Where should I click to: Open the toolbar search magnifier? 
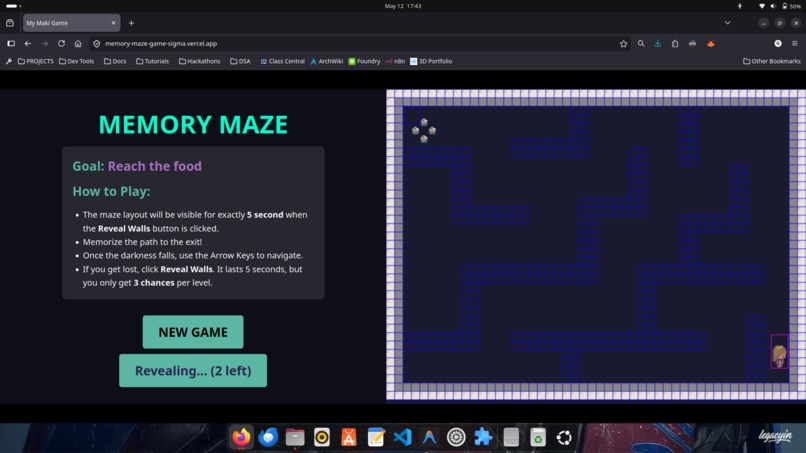[x=641, y=44]
